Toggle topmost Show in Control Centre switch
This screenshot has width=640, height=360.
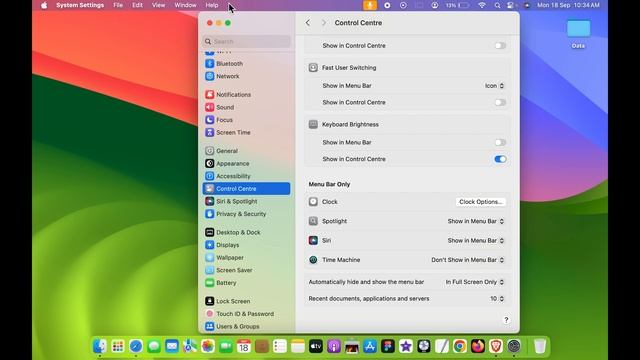(x=500, y=46)
